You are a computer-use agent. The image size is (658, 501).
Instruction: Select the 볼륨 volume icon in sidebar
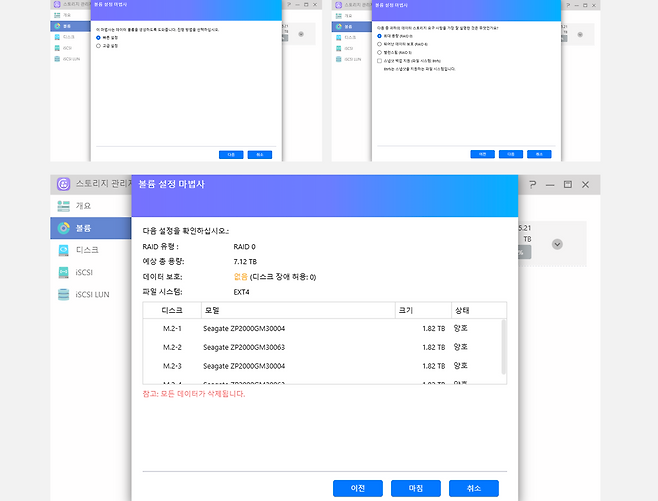coord(63,228)
